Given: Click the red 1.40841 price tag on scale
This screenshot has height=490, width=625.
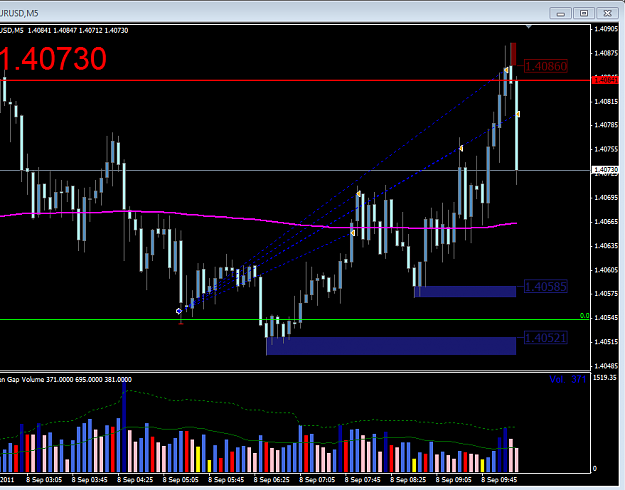Looking at the screenshot, I should click(606, 81).
